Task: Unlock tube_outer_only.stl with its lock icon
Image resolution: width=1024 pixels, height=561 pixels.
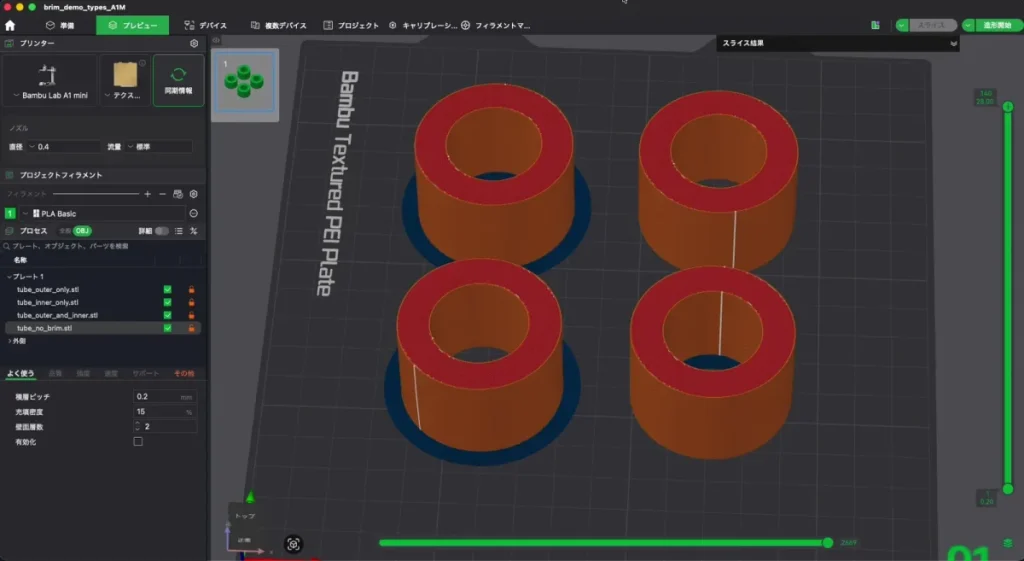Action: [191, 289]
